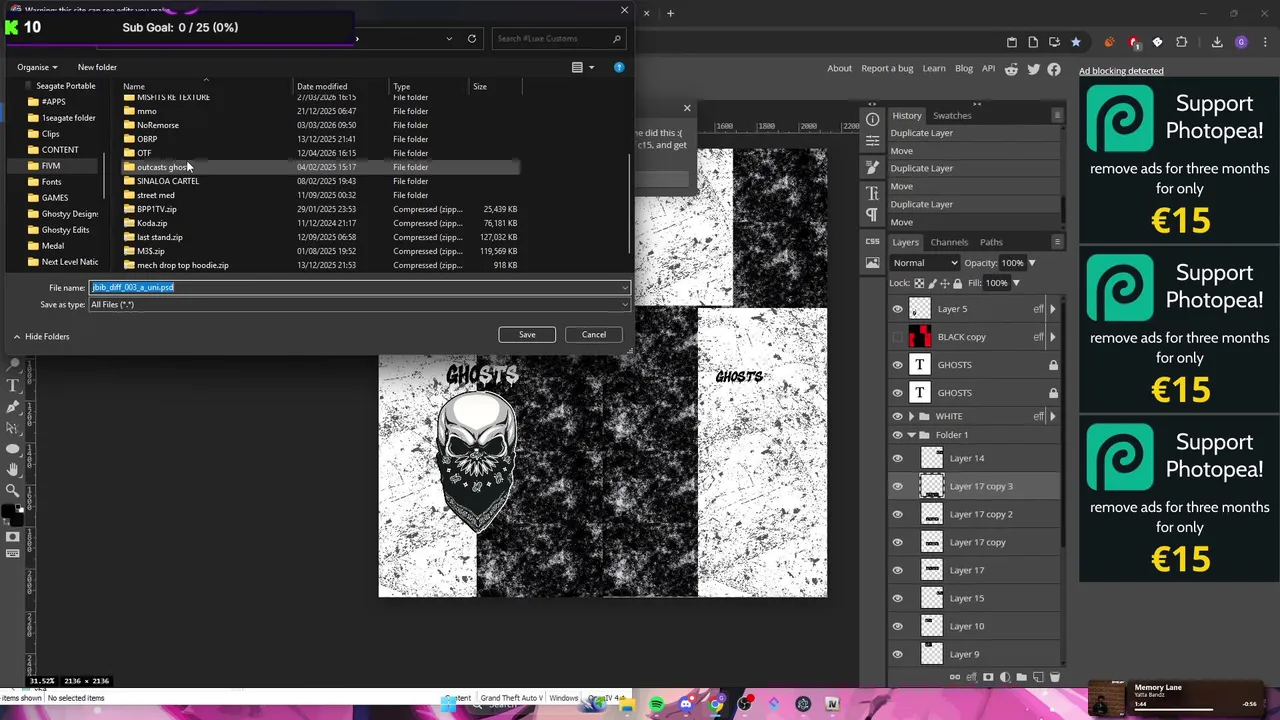Collapse Folder 1 in Layers
1280x720 pixels.
(x=911, y=435)
